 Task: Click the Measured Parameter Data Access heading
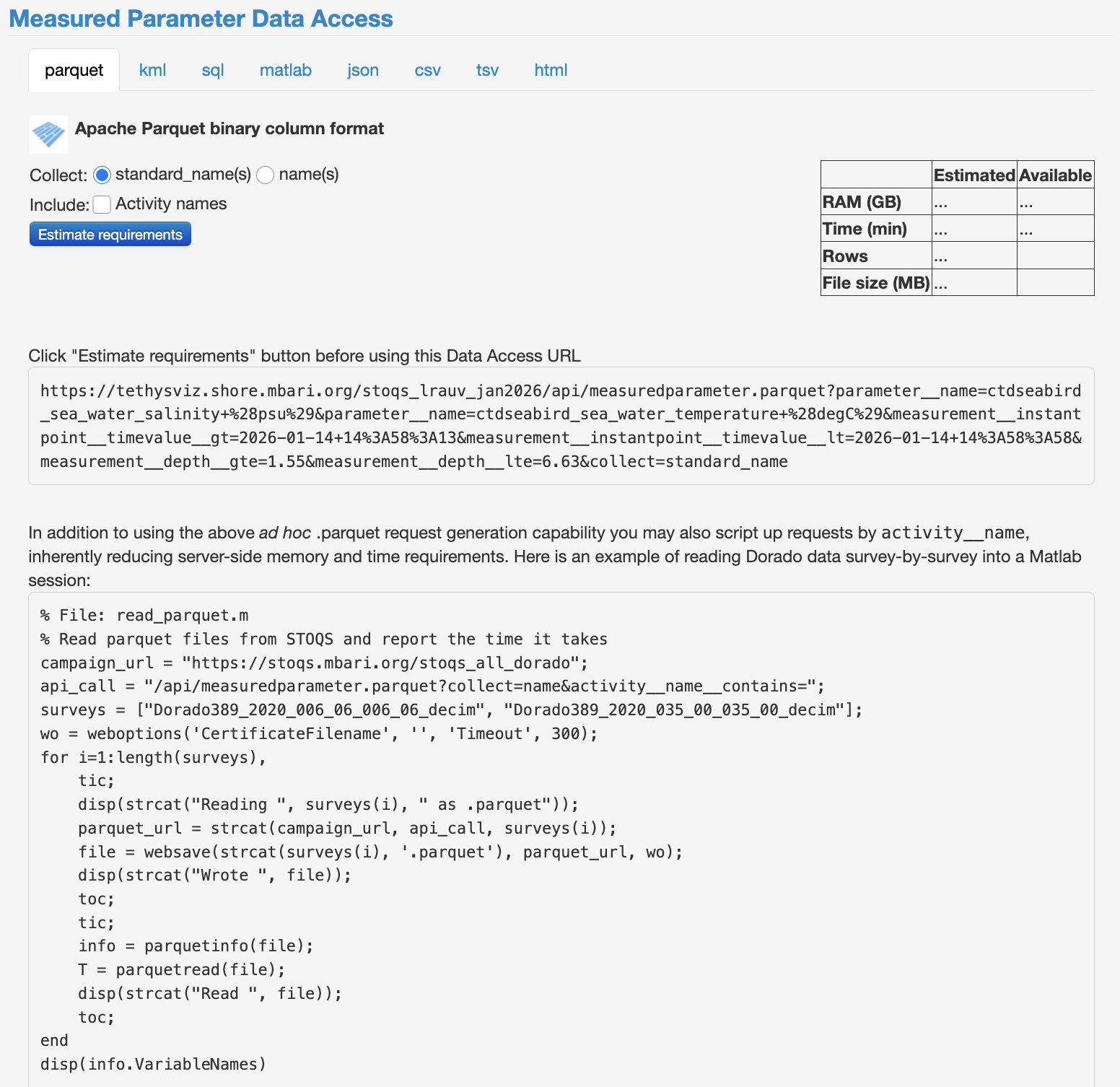point(201,19)
